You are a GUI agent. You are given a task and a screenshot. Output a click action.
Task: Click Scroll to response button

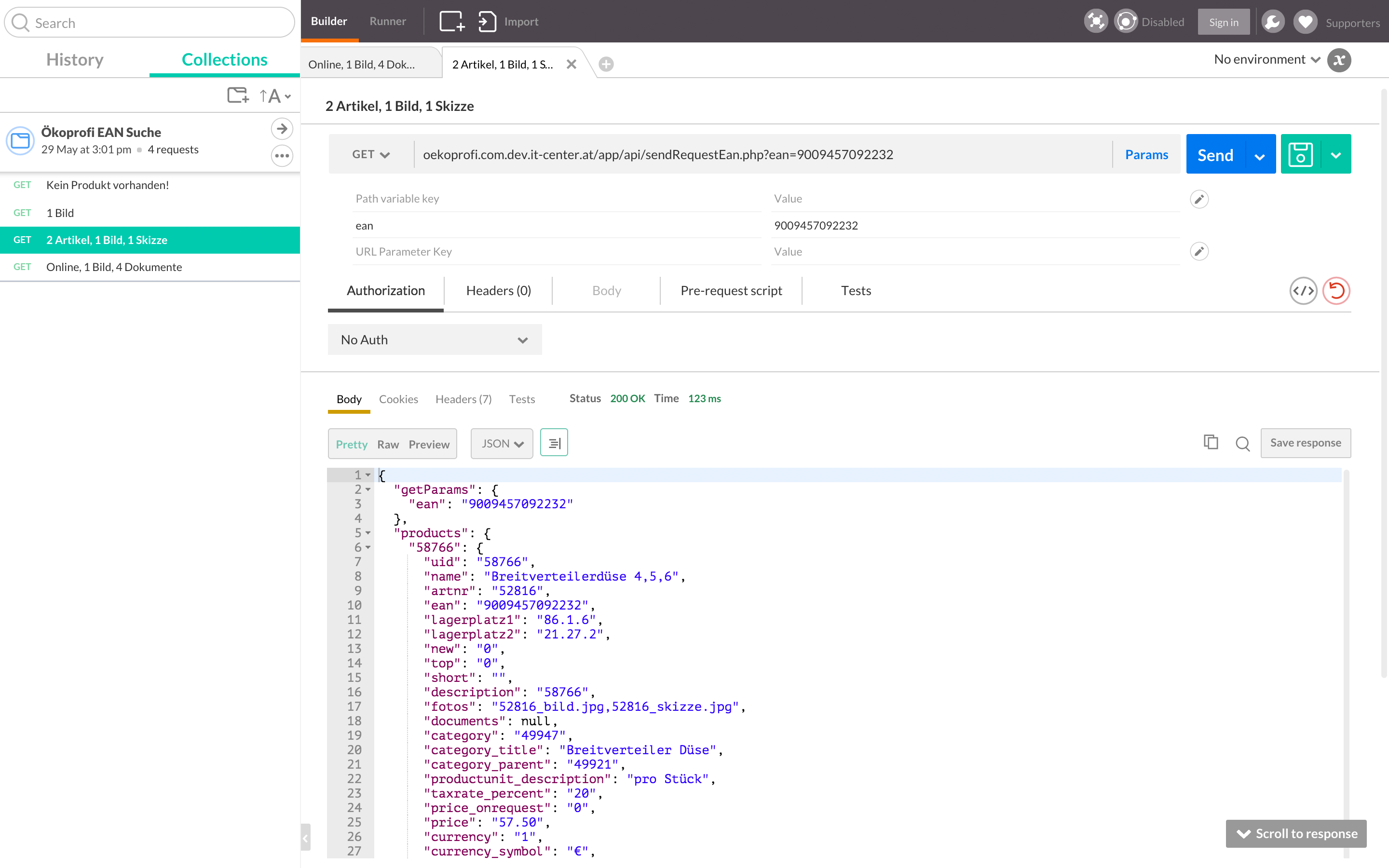(1296, 834)
